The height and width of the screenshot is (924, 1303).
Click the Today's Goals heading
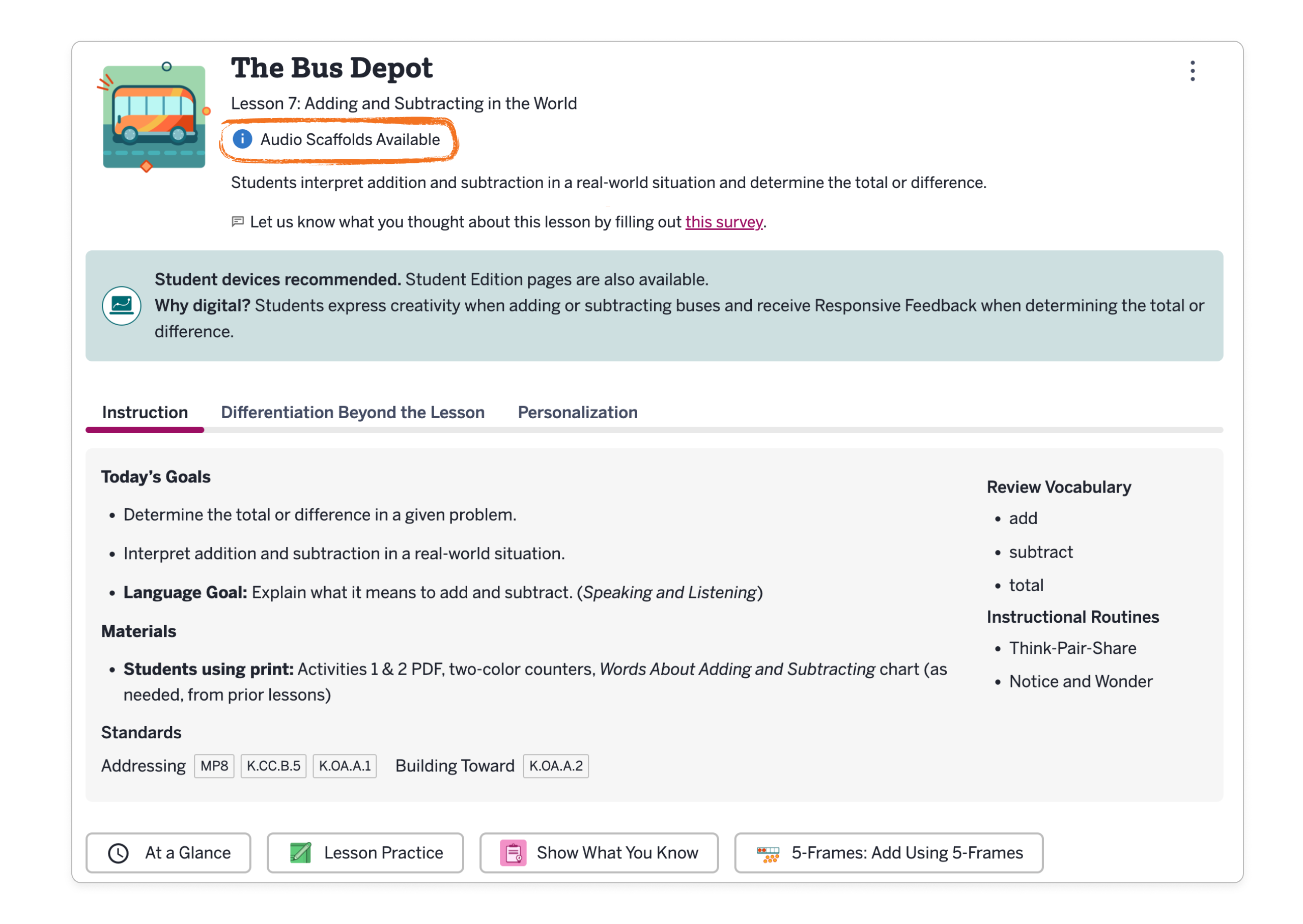155,477
